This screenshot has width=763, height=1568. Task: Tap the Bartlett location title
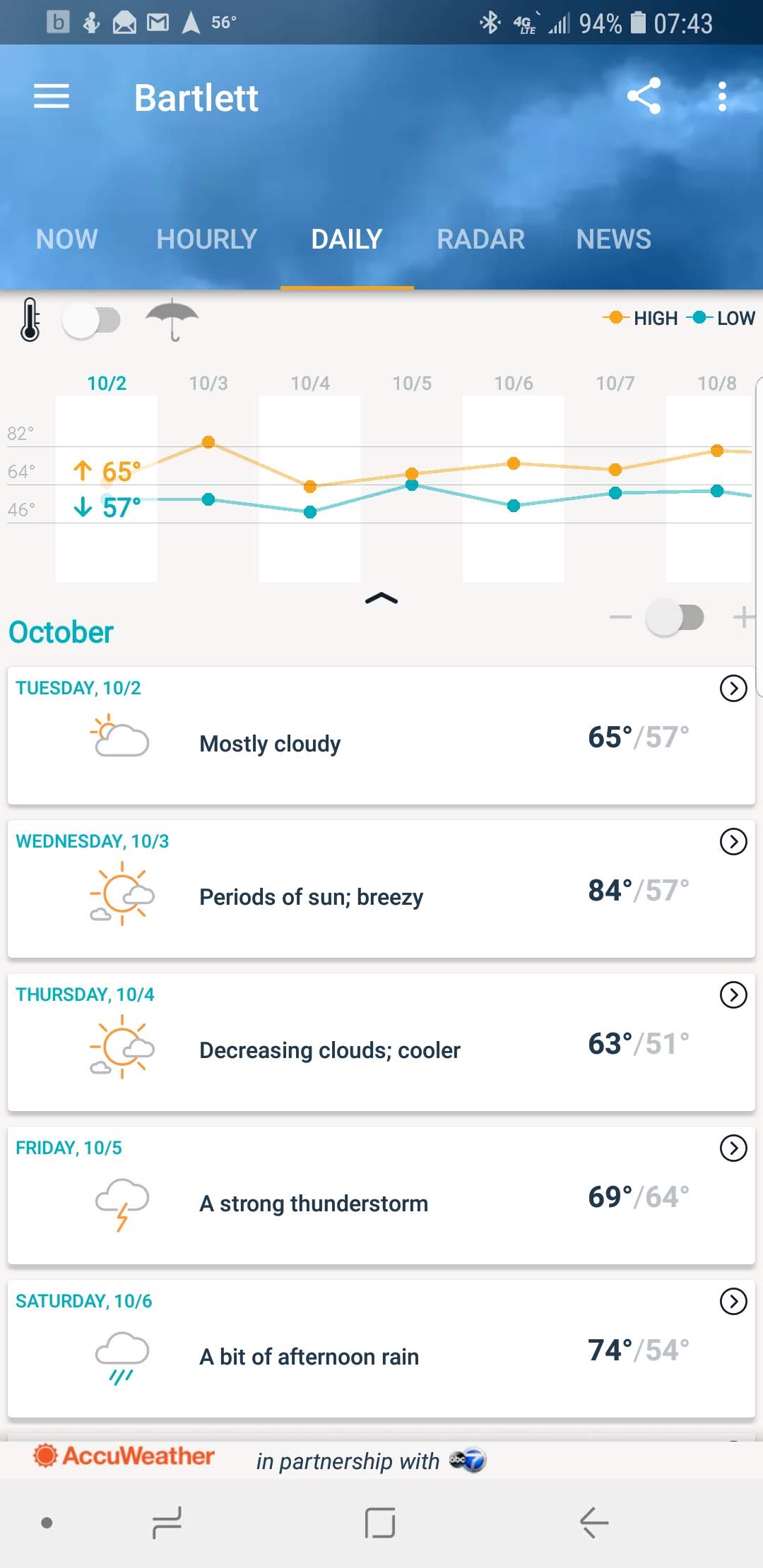click(x=196, y=97)
